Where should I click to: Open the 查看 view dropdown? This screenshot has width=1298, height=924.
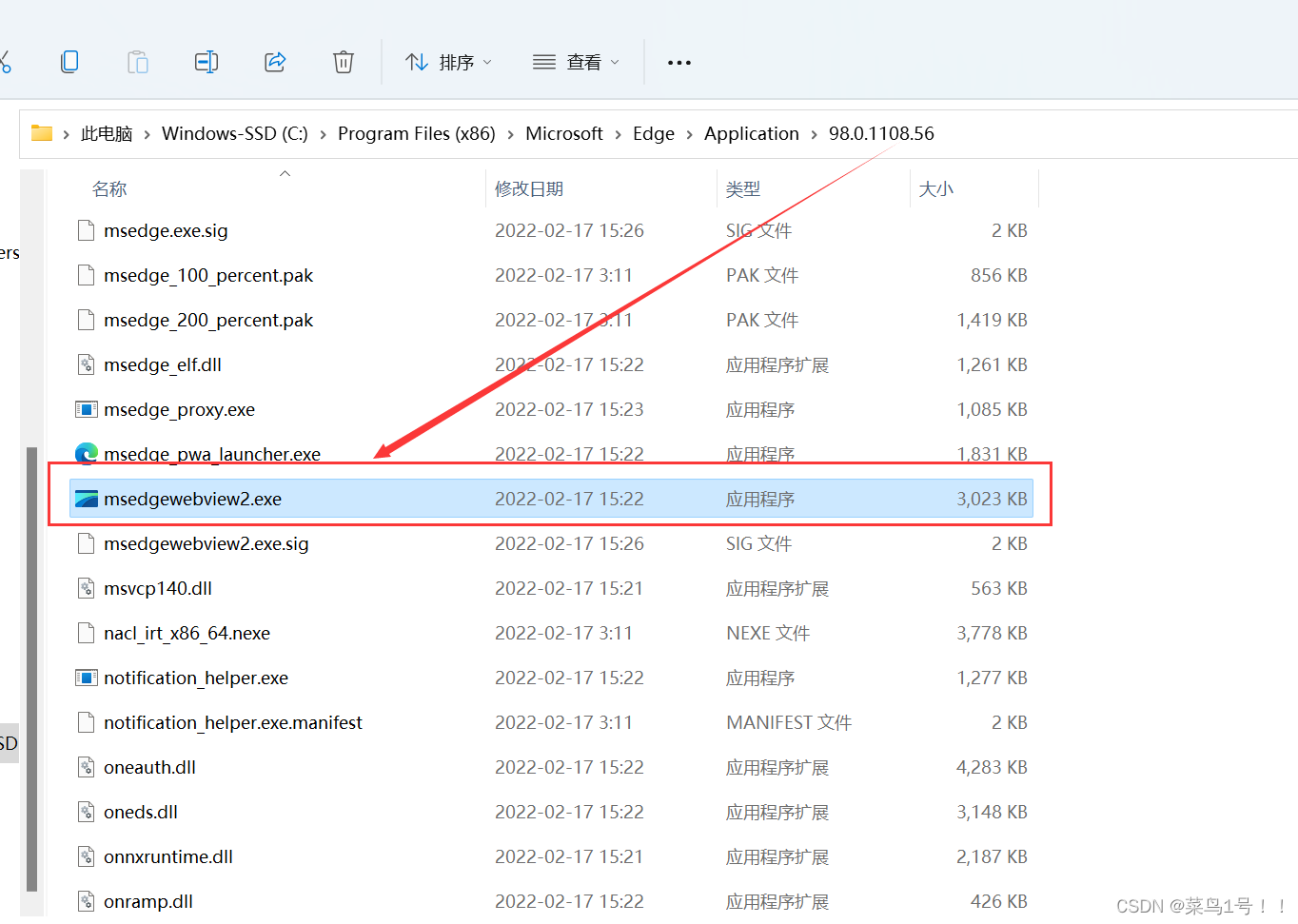click(577, 62)
